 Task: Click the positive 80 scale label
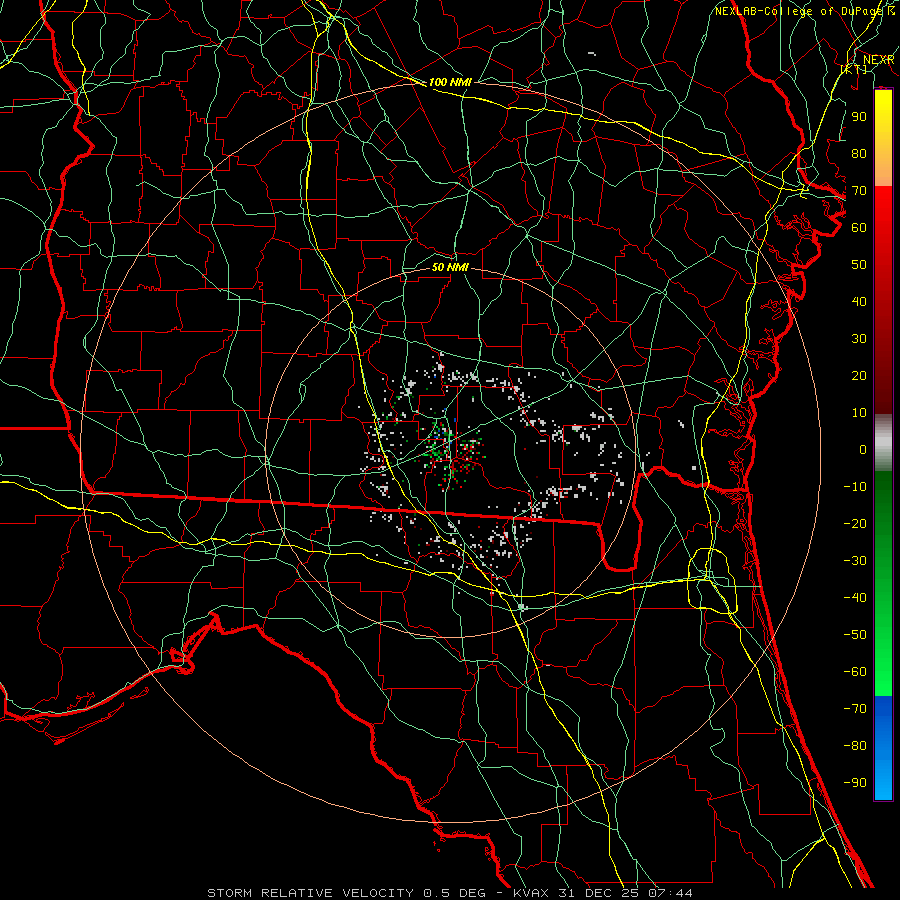pyautogui.click(x=859, y=154)
